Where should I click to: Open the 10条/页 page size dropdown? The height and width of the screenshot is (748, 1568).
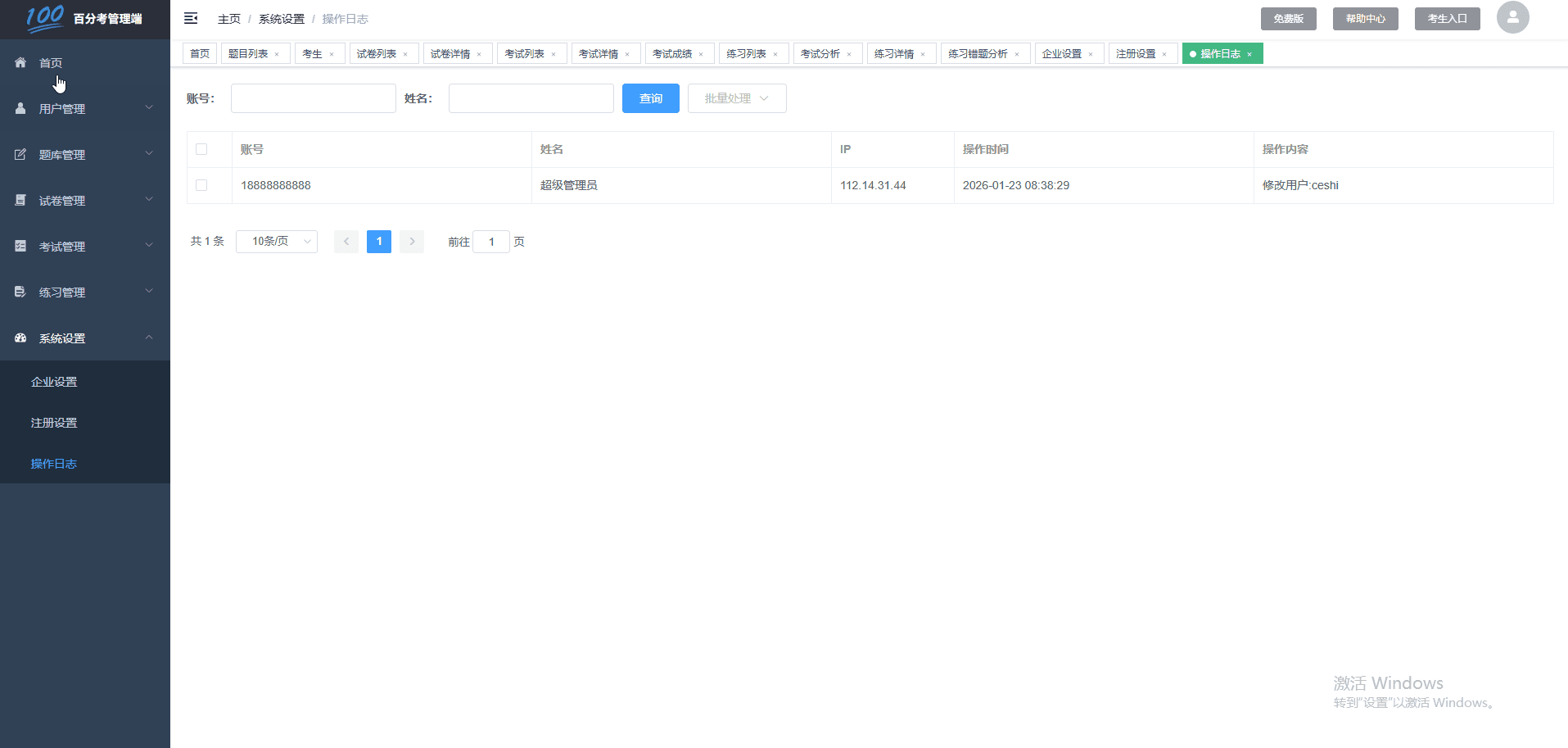(x=276, y=241)
